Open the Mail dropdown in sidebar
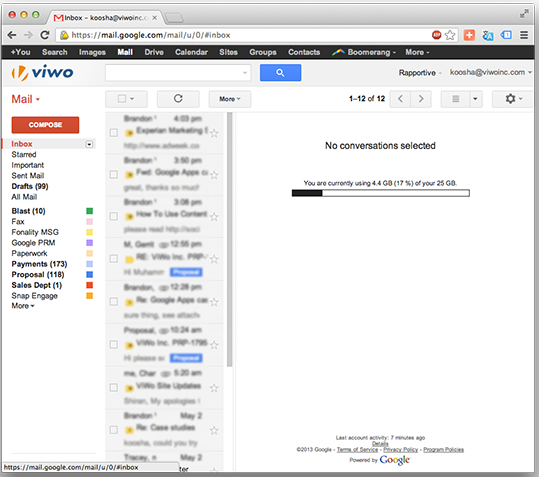Screen dimensions: 539x477 coord(26,99)
